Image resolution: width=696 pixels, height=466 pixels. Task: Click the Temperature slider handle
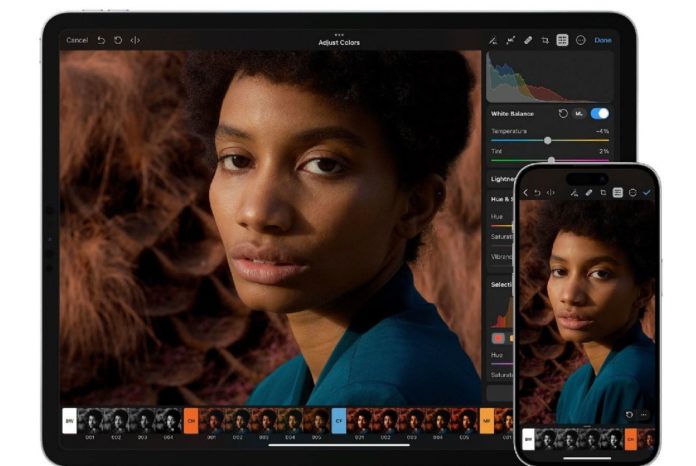[548, 140]
